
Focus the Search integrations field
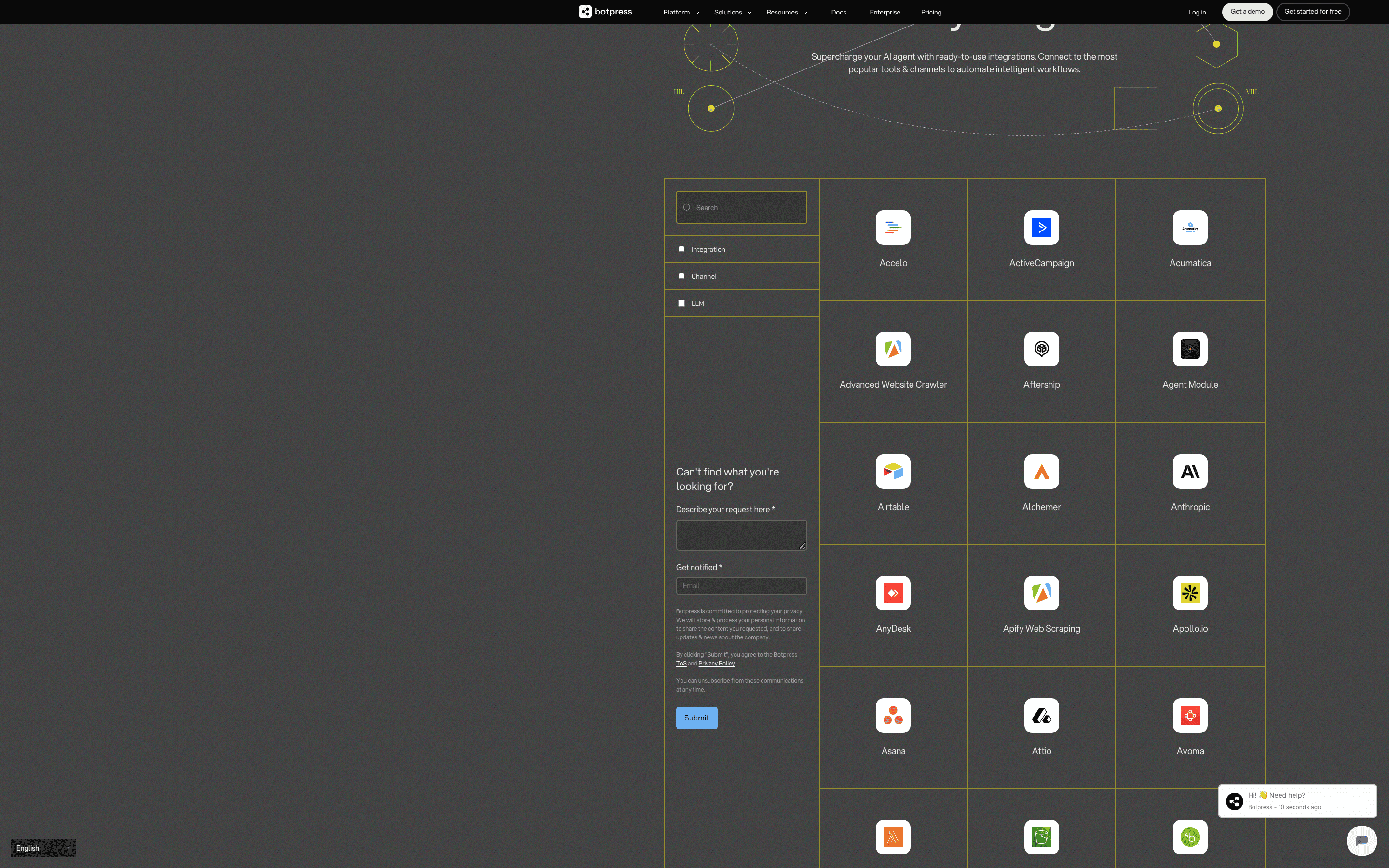pos(741,207)
